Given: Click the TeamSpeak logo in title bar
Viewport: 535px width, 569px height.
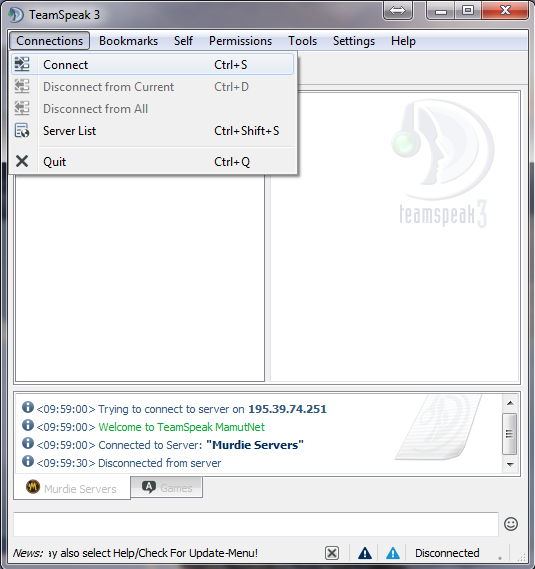Looking at the screenshot, I should [16, 15].
